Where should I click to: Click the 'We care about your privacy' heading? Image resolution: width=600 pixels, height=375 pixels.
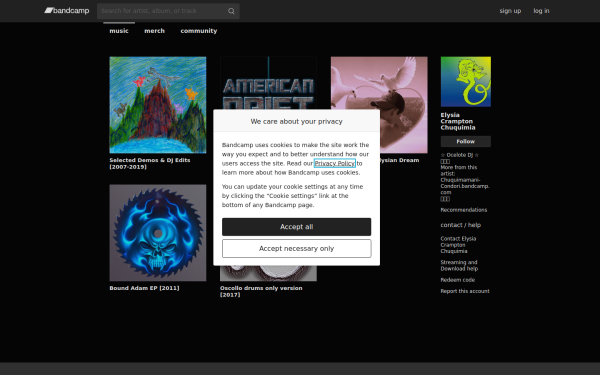click(297, 121)
